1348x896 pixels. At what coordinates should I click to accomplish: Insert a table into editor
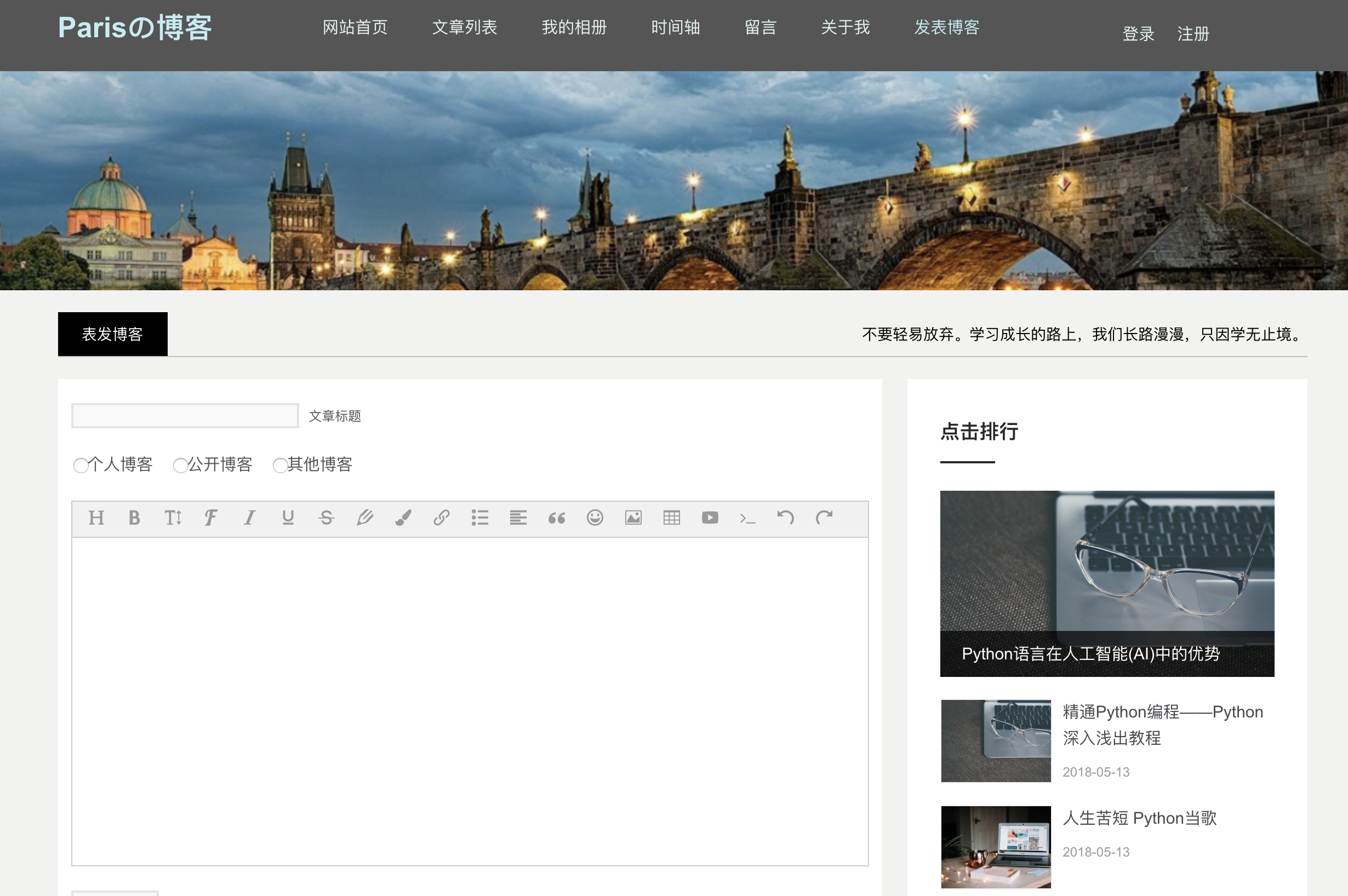(671, 518)
